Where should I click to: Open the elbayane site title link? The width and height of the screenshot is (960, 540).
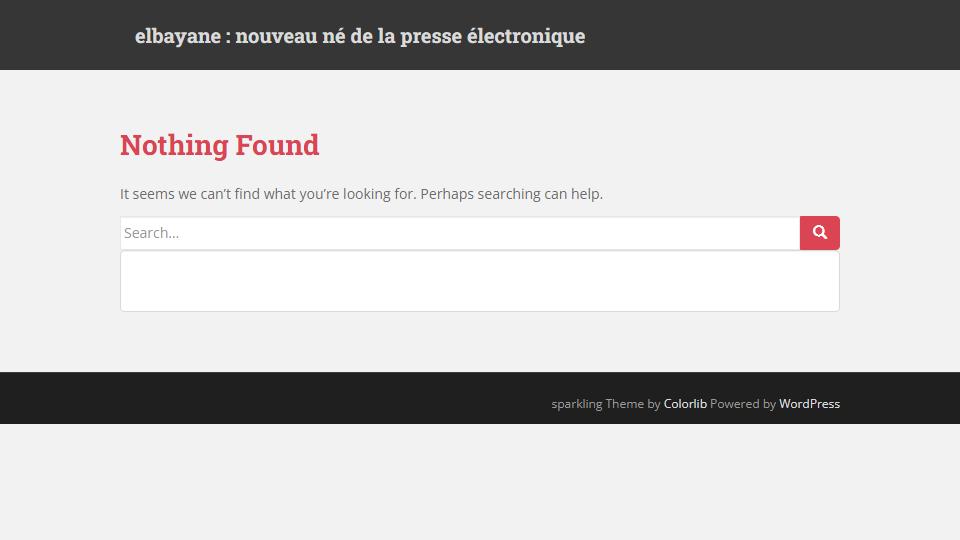coord(360,36)
